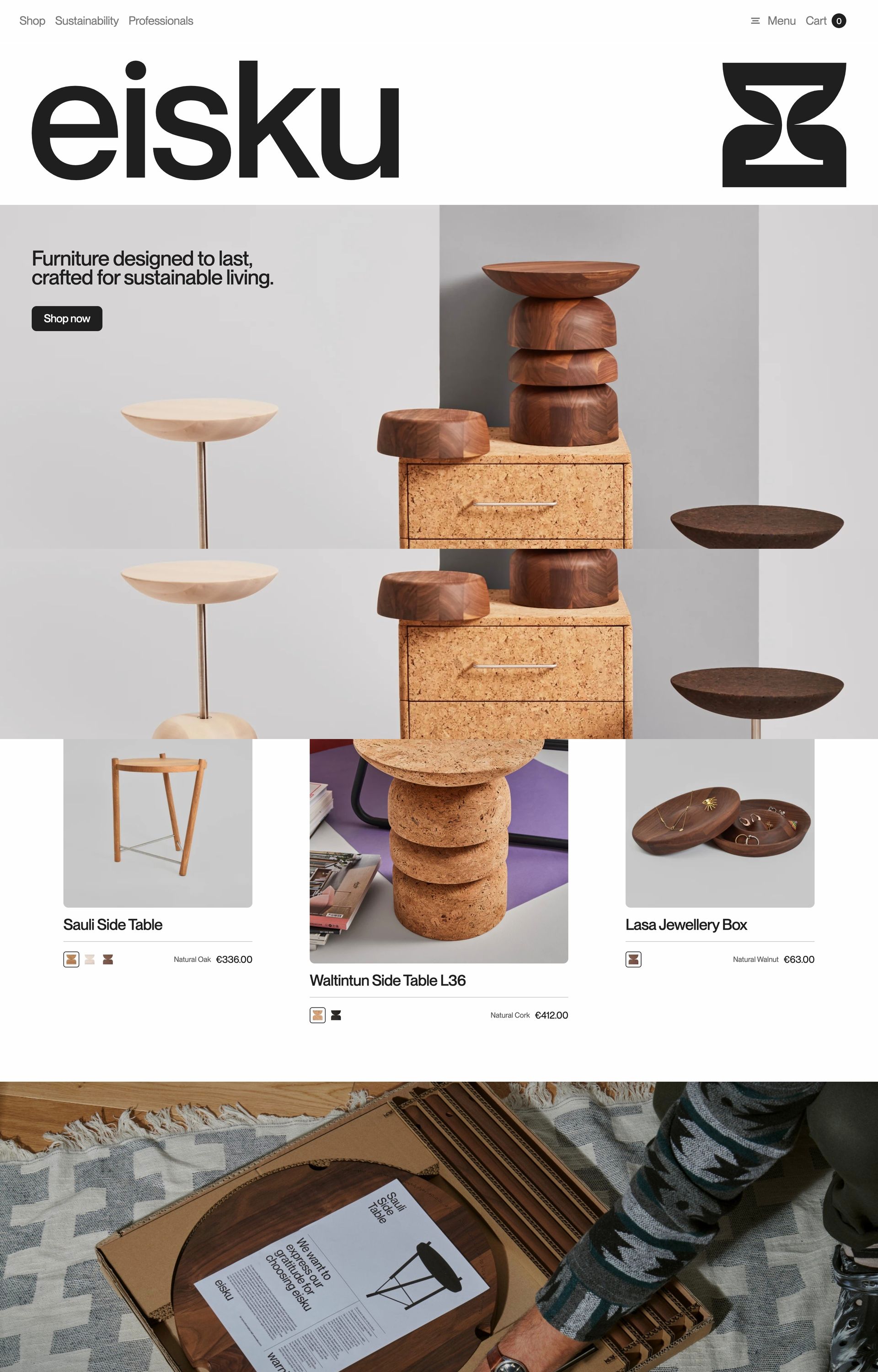This screenshot has height=1372, width=878.
Task: Open the Sauli Side Table title link
Action: pos(113,925)
